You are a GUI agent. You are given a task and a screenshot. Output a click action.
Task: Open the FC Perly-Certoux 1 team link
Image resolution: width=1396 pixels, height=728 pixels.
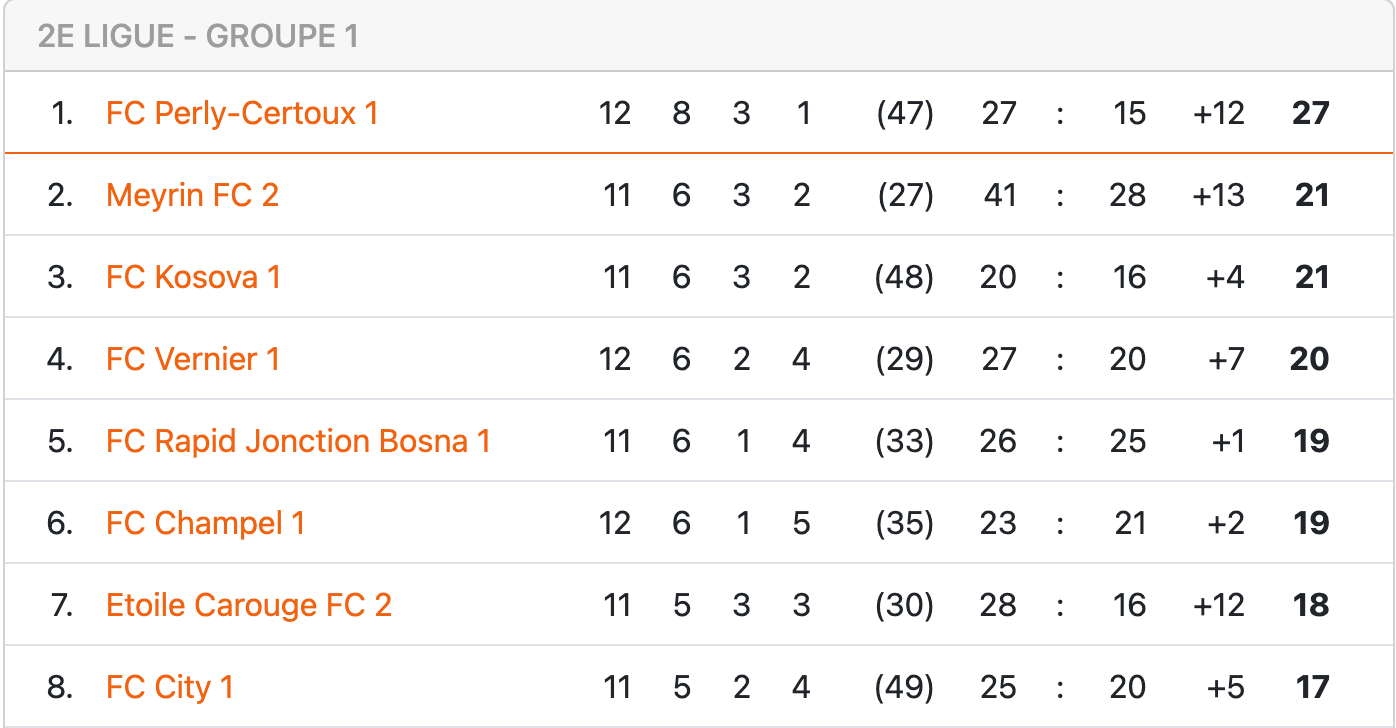[x=242, y=113]
